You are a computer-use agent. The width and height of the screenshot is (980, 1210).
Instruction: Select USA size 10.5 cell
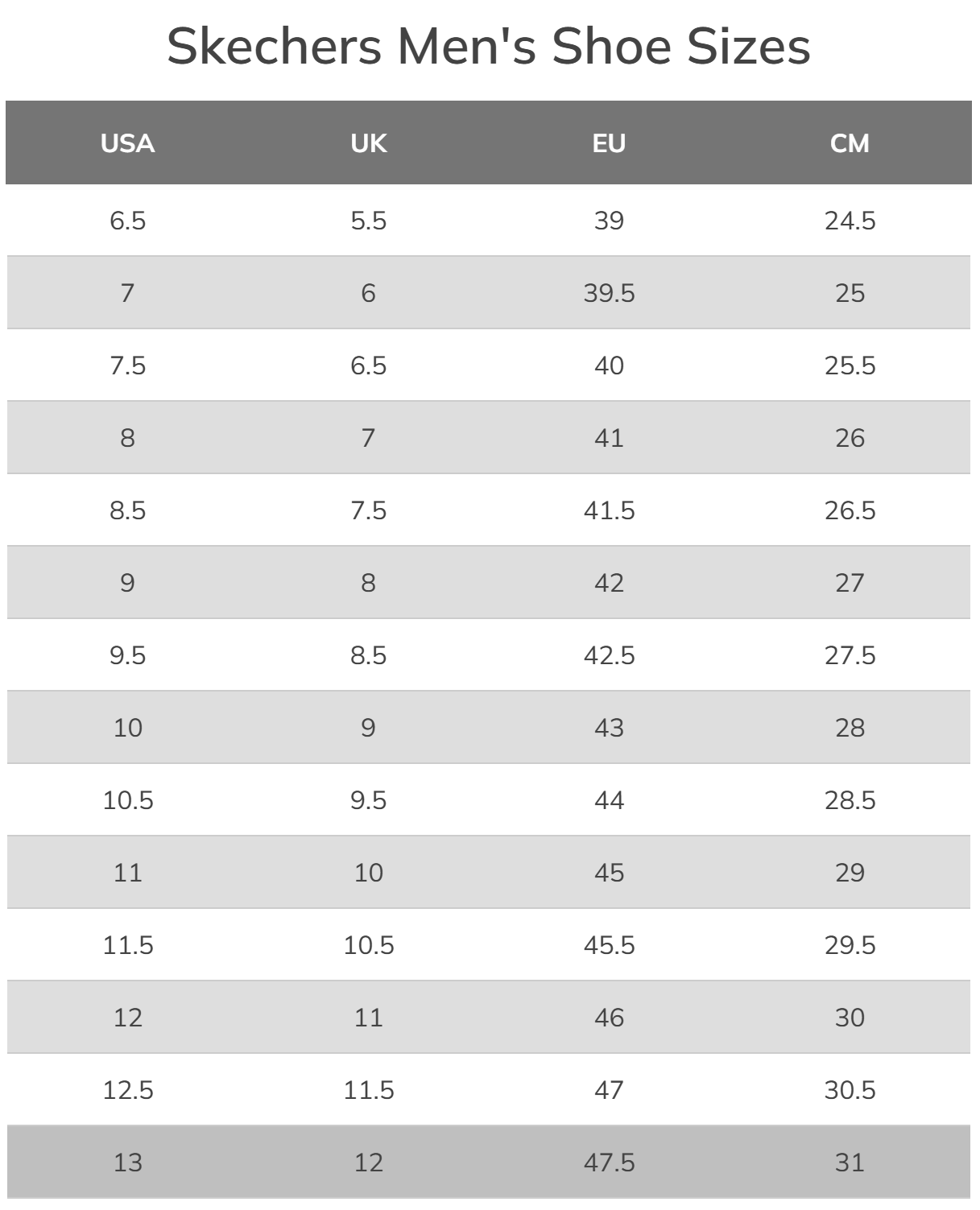coord(127,800)
